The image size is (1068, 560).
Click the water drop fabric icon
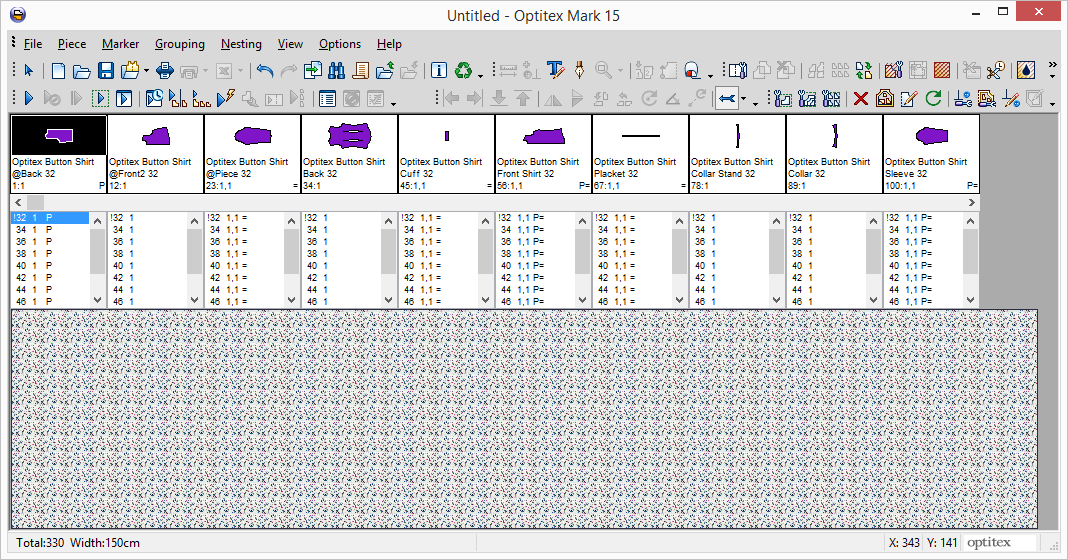(1026, 70)
